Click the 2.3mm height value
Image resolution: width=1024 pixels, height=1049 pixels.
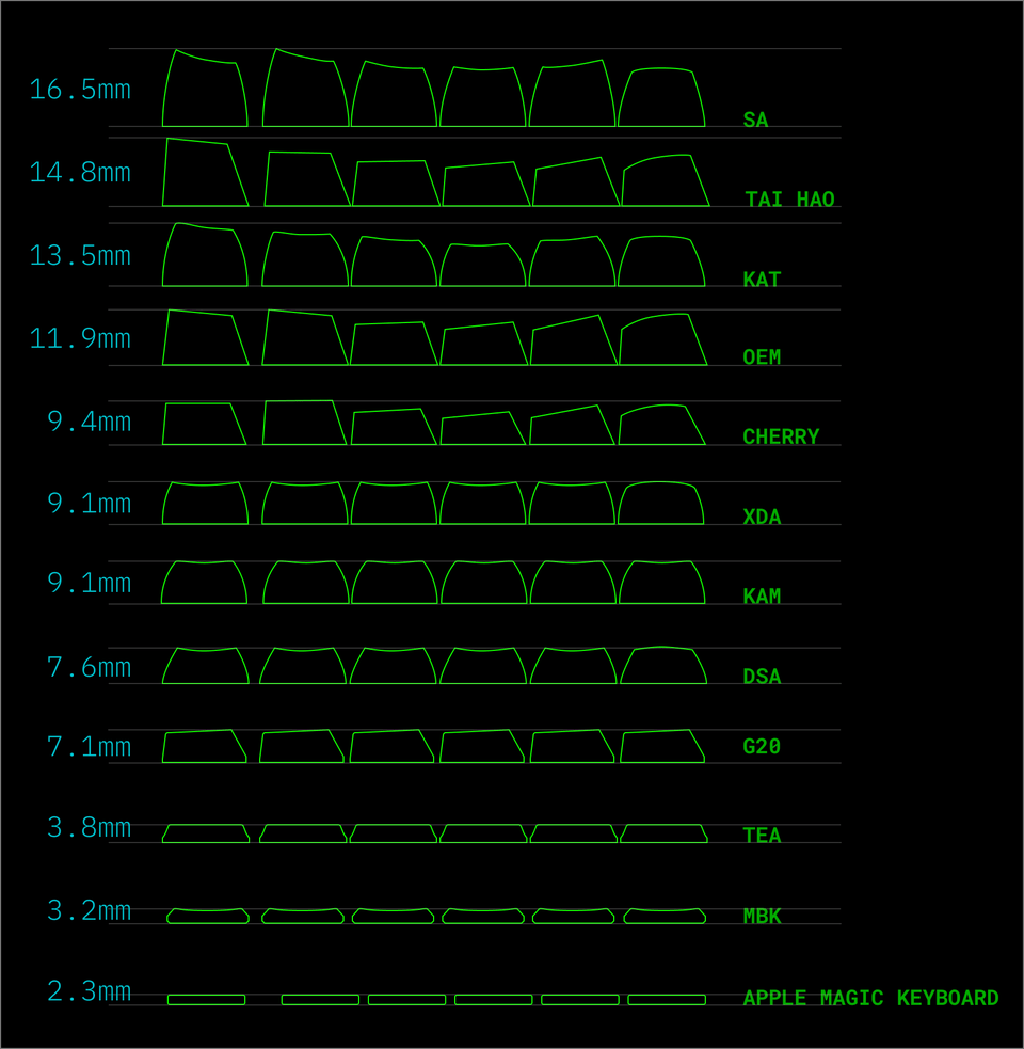tap(89, 991)
